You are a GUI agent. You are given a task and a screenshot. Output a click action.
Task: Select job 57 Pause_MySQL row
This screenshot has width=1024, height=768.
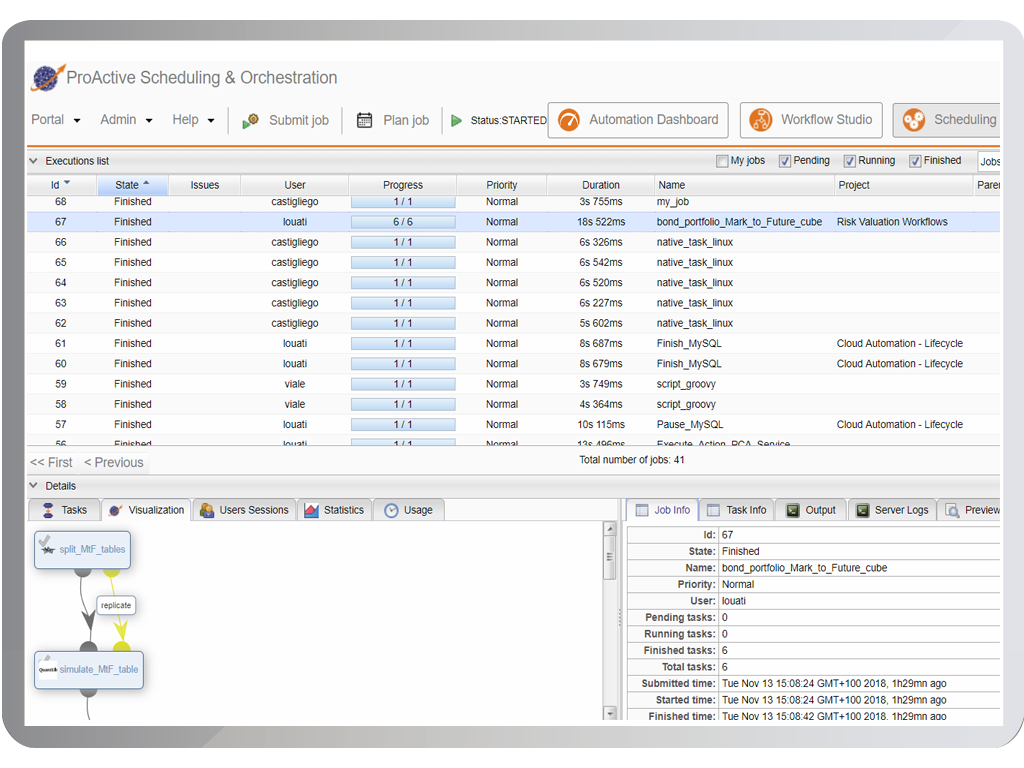click(513, 424)
